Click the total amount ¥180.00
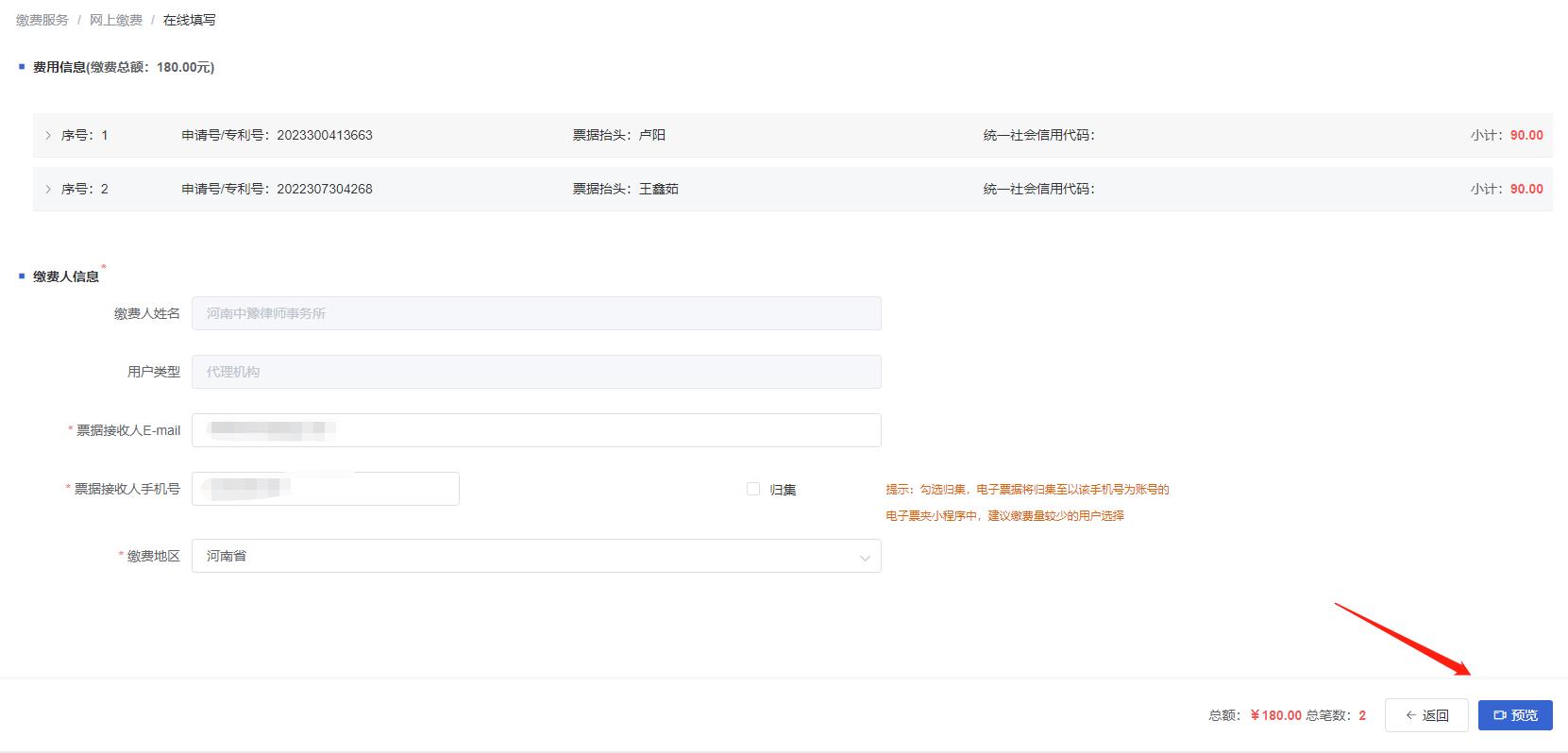This screenshot has width=1568, height=753. [x=1276, y=715]
